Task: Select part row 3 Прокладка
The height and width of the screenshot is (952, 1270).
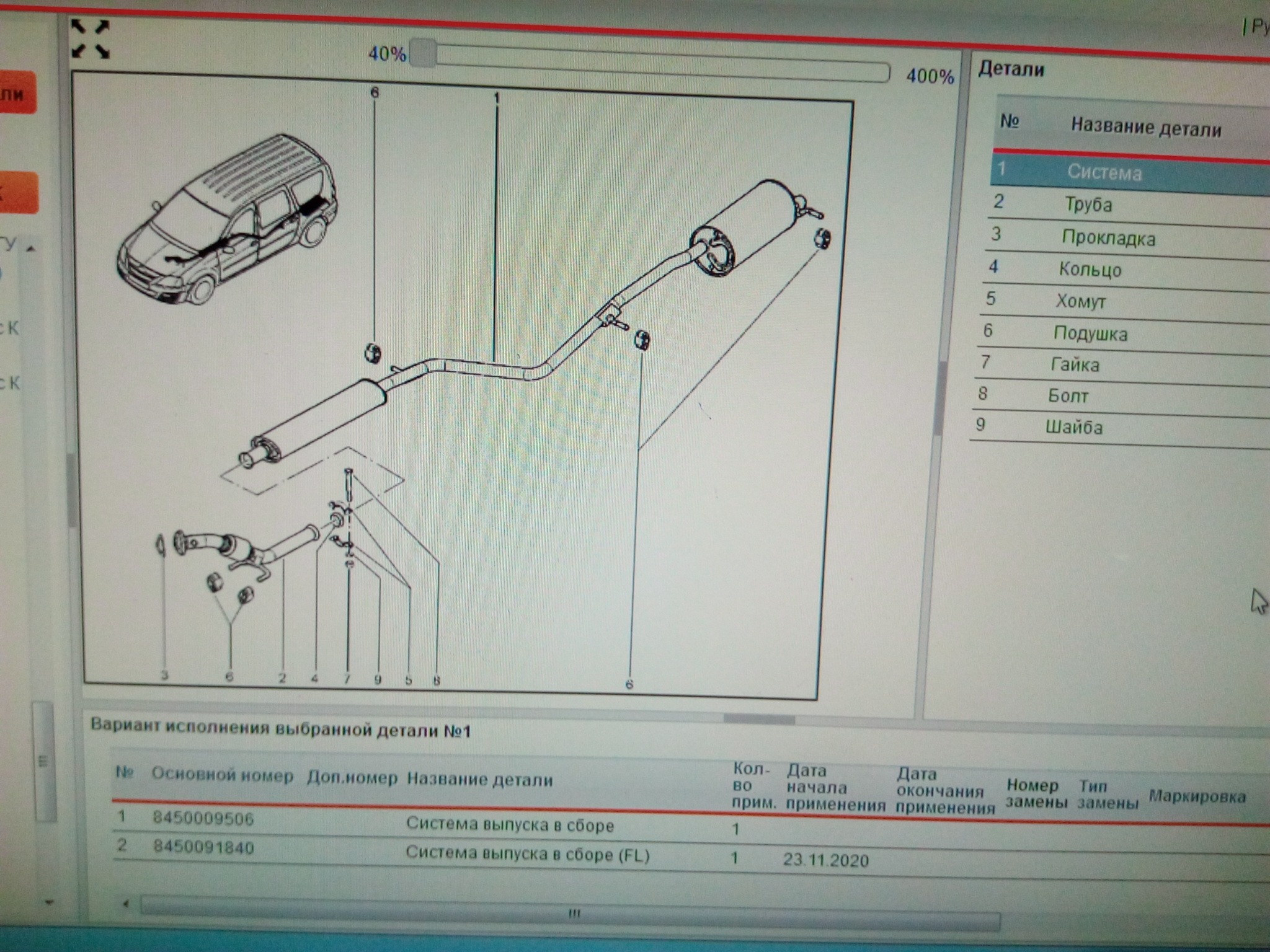Action: [x=1108, y=238]
